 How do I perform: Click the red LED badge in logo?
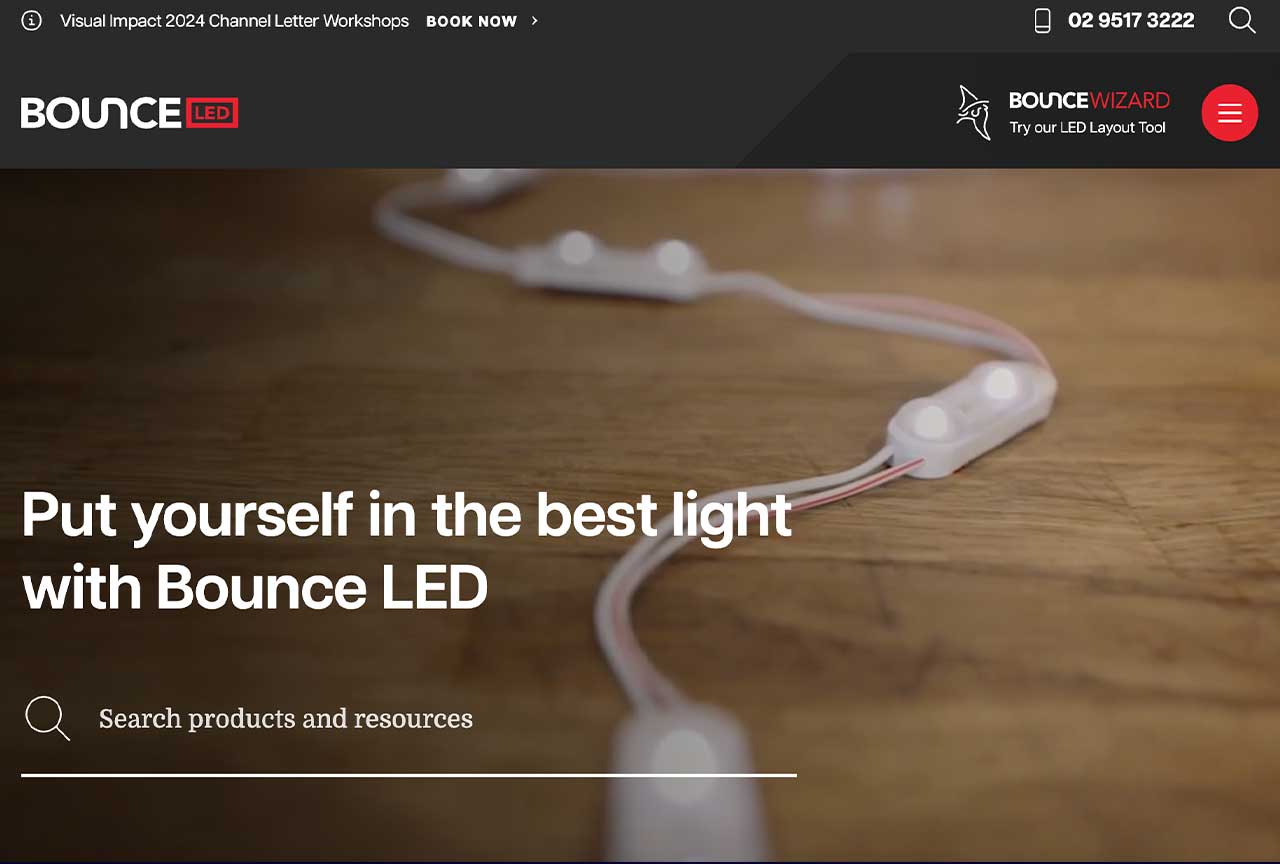(x=212, y=113)
